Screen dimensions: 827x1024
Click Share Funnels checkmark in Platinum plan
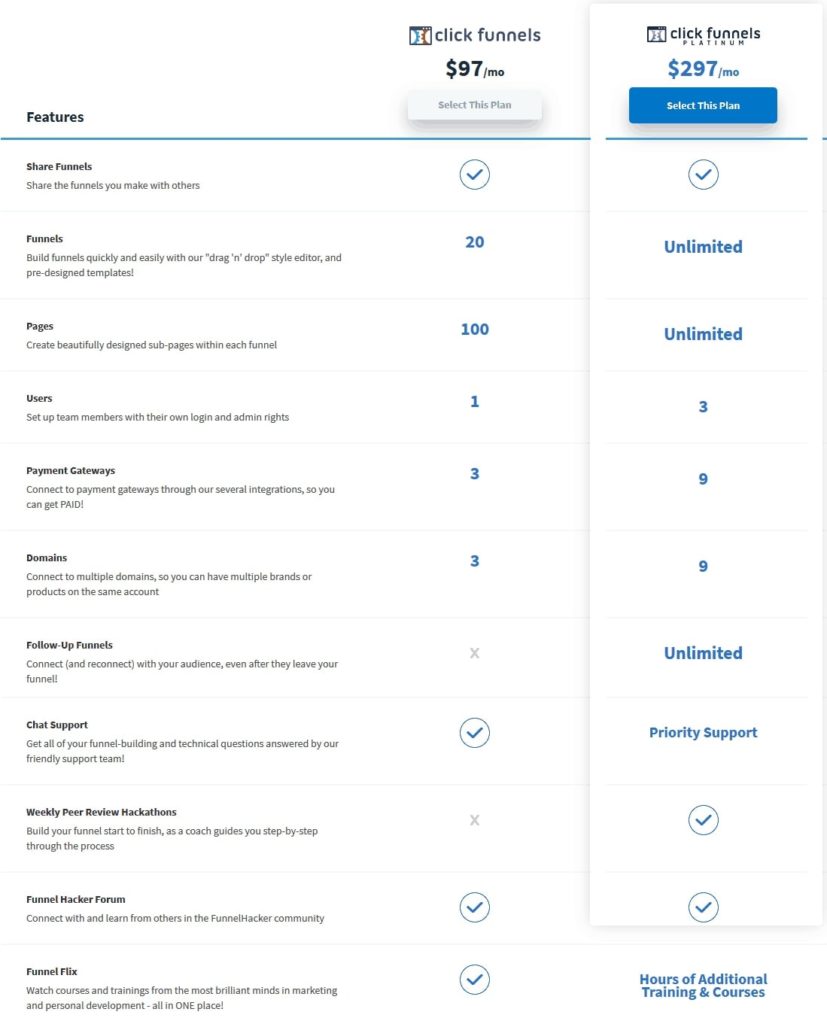704,174
